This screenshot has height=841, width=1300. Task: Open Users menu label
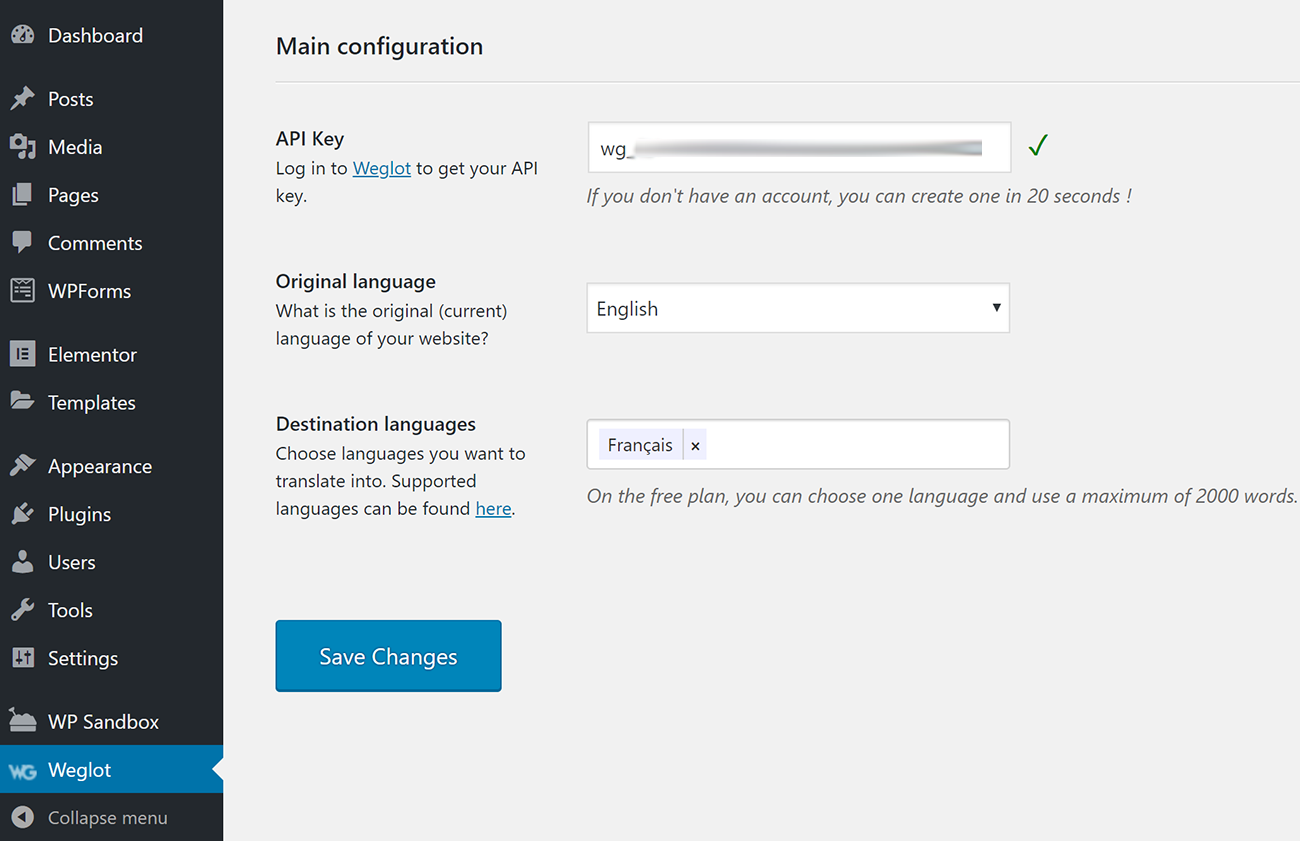point(72,562)
